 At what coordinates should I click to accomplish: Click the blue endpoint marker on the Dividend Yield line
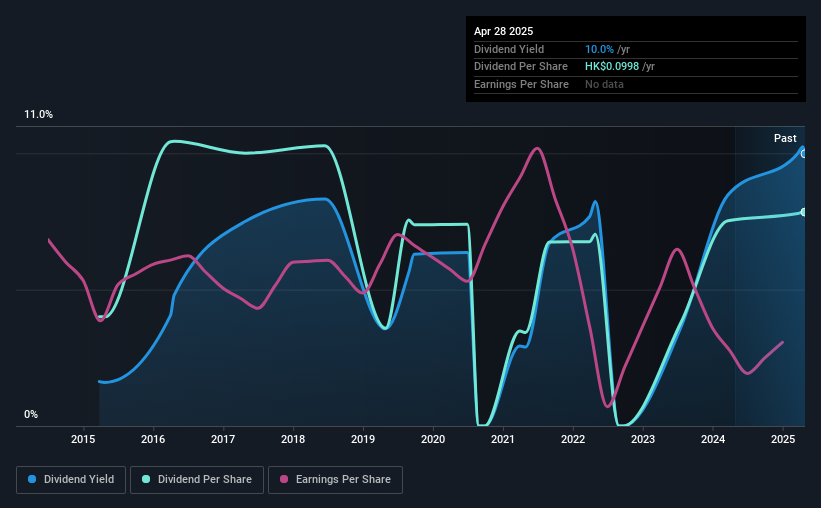[803, 154]
